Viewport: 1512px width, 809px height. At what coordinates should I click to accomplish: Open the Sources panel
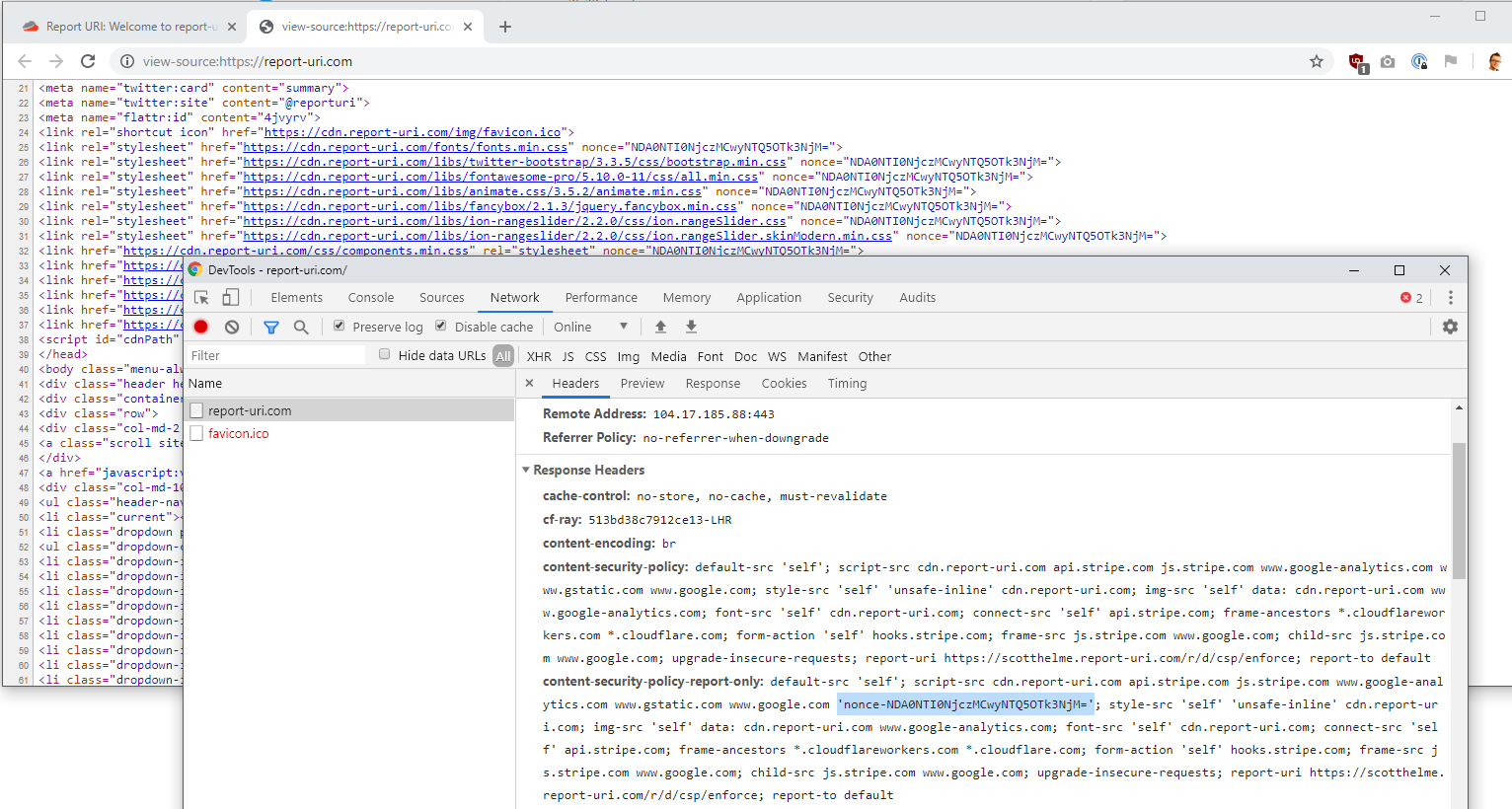point(442,298)
